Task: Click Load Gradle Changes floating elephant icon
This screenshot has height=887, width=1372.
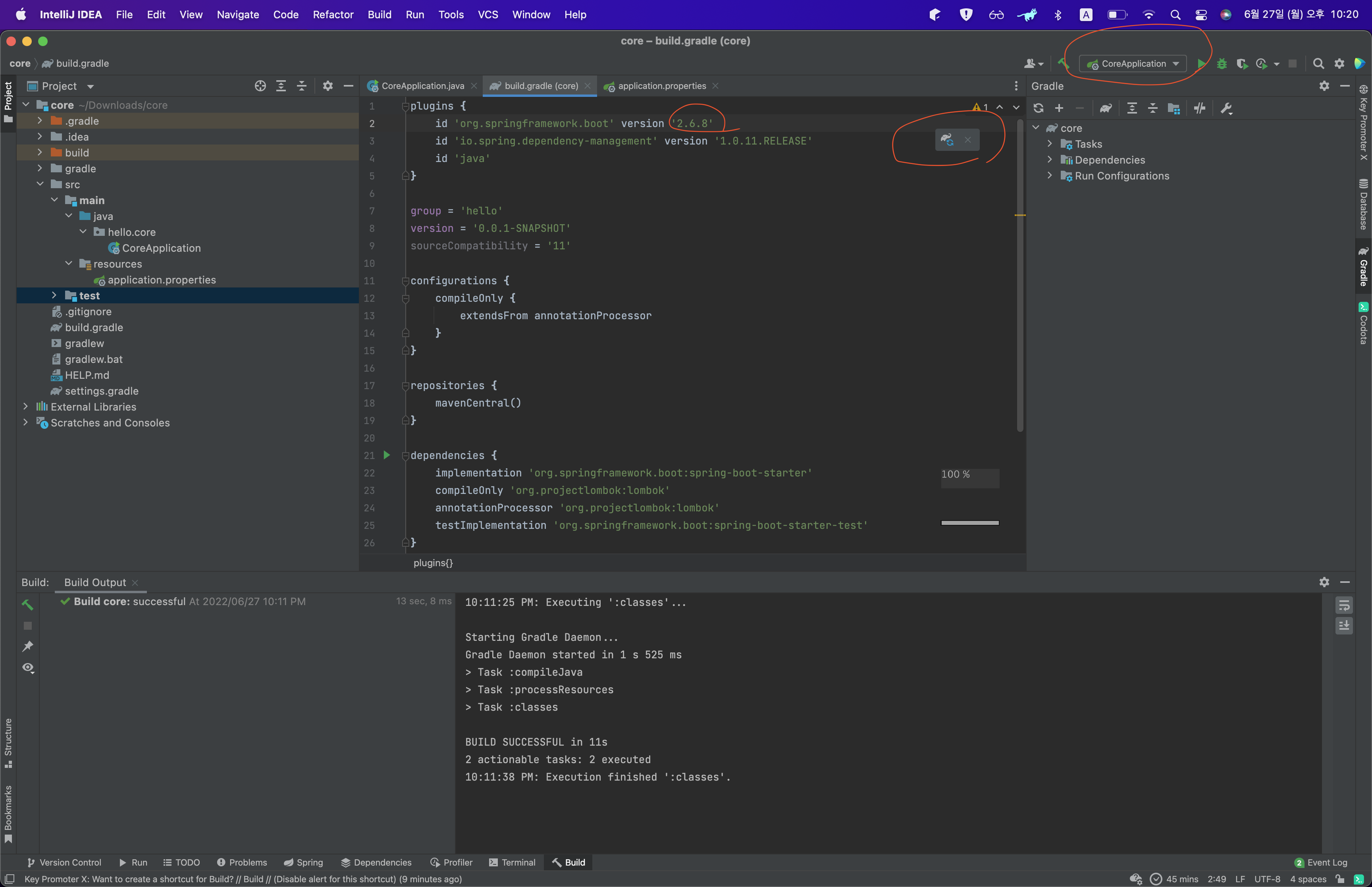Action: pos(947,139)
